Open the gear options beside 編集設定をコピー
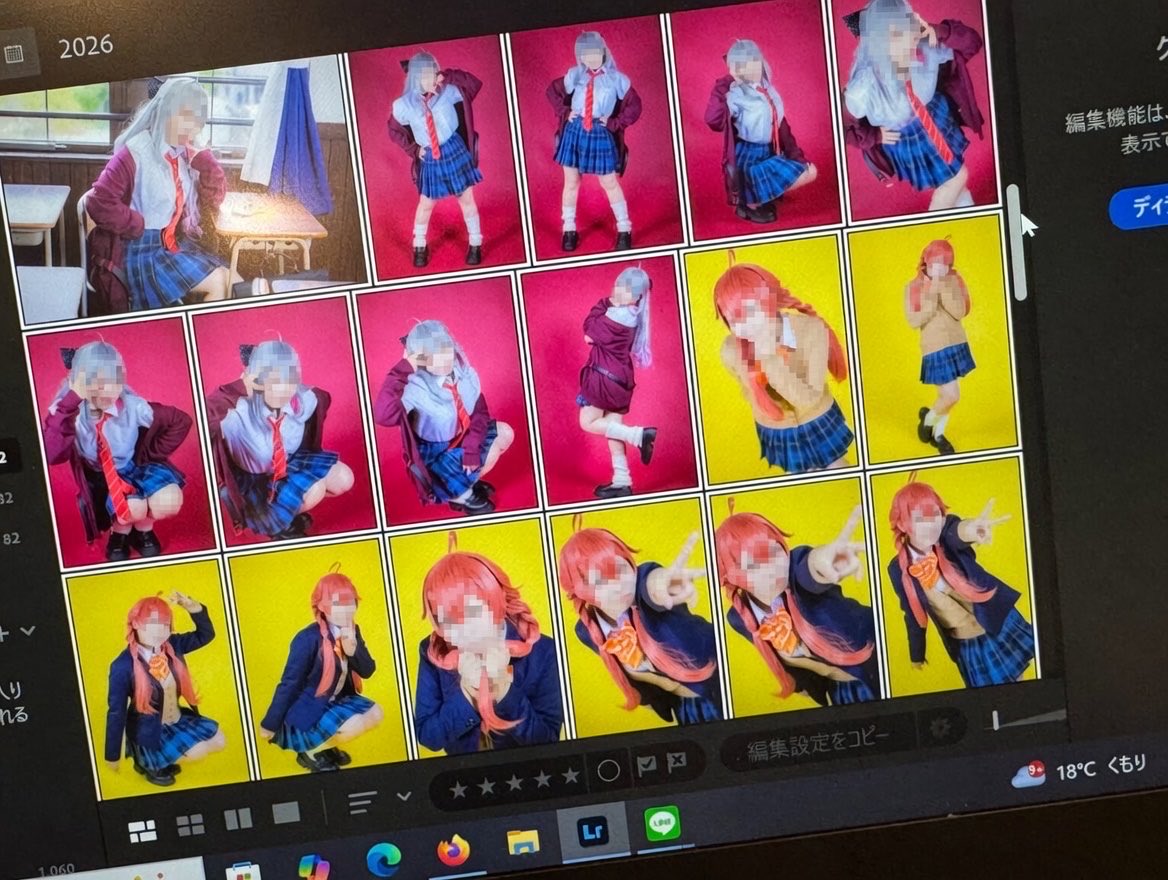This screenshot has height=880, width=1168. pos(940,727)
